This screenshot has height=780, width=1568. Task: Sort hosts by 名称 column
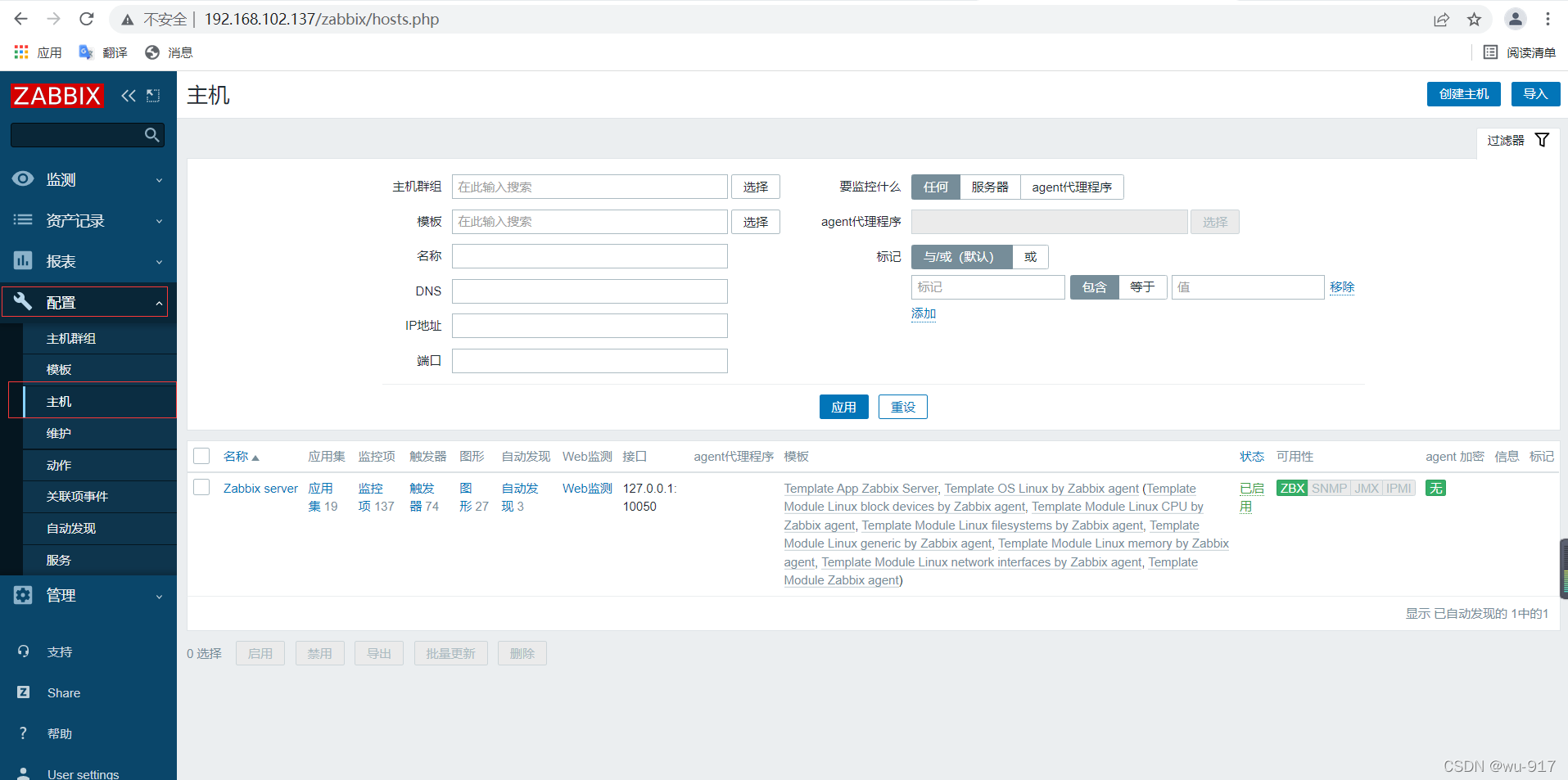tap(241, 456)
